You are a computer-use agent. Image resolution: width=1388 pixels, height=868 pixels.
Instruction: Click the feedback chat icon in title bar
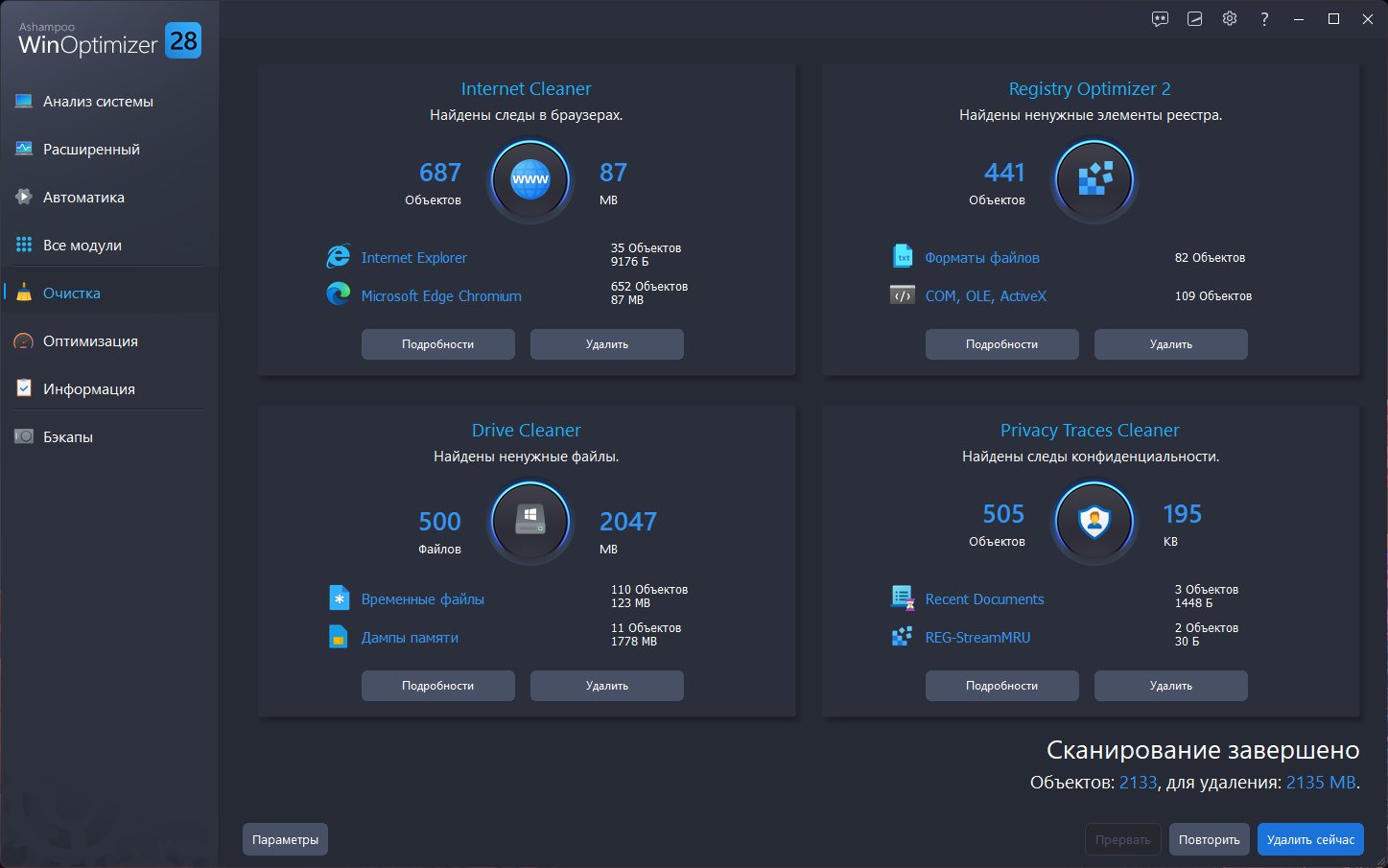coord(1160,19)
